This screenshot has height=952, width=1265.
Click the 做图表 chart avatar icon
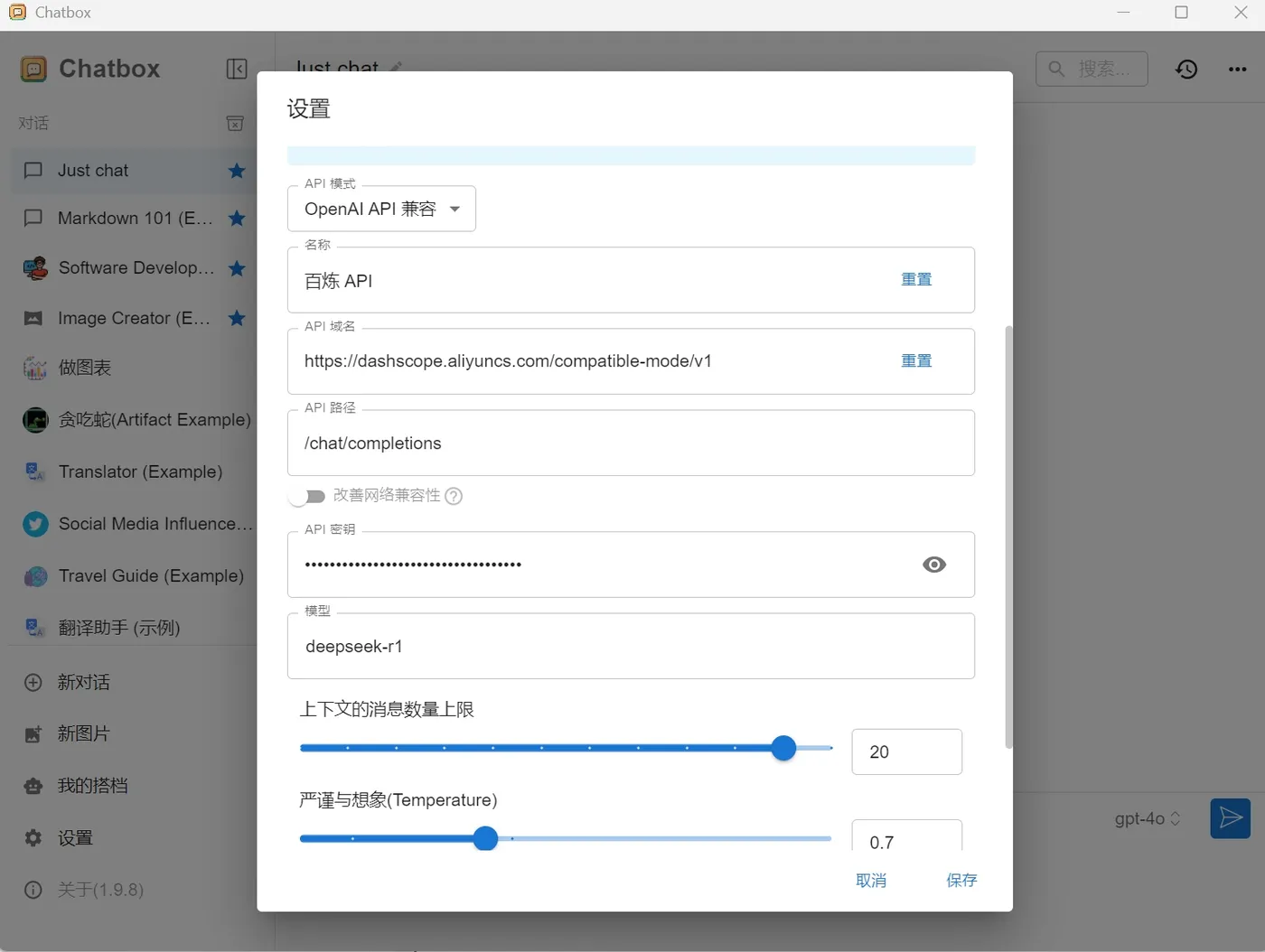(x=34, y=368)
